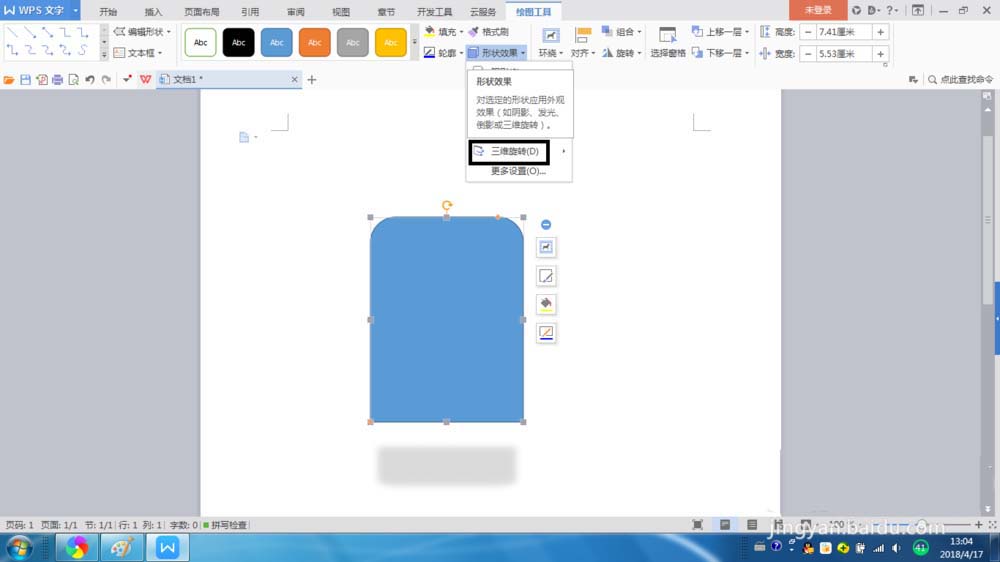Open file with the folder icon
Screen dimensions: 1000x562
coord(9,80)
